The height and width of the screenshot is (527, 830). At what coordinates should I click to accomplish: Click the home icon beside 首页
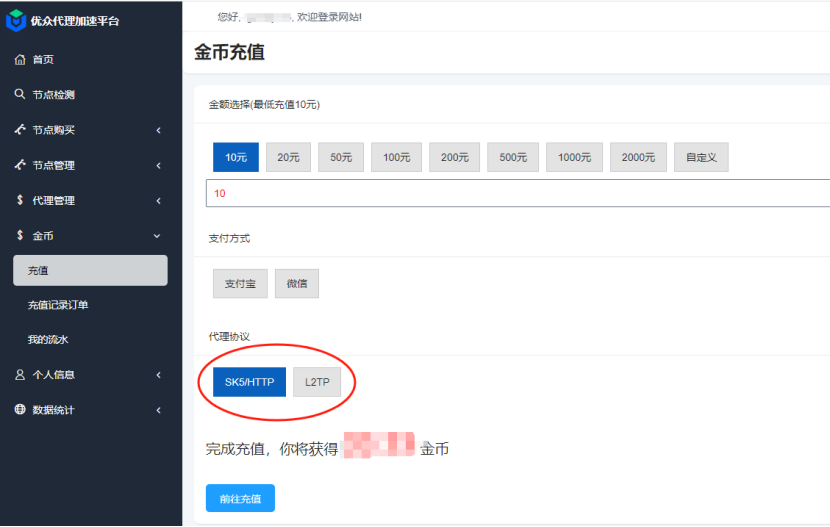coord(20,60)
